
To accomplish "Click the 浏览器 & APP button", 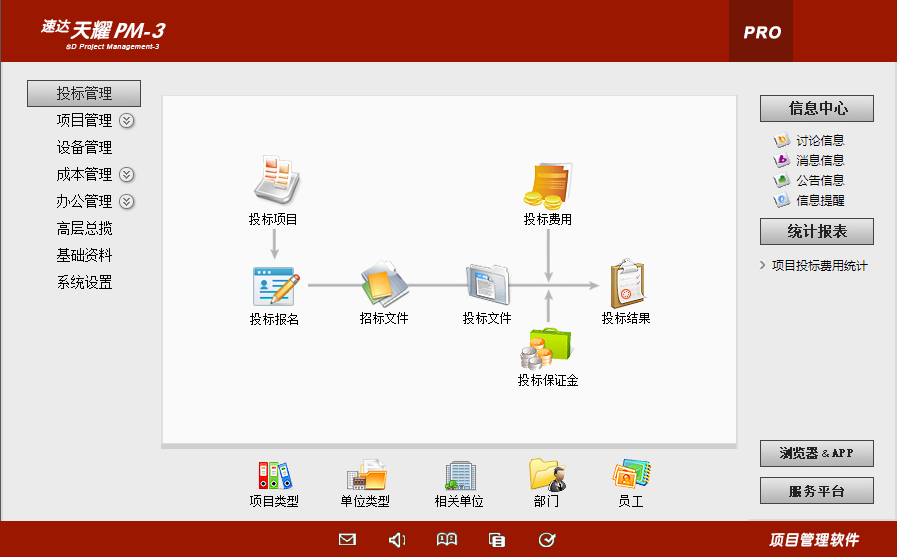I will (816, 453).
